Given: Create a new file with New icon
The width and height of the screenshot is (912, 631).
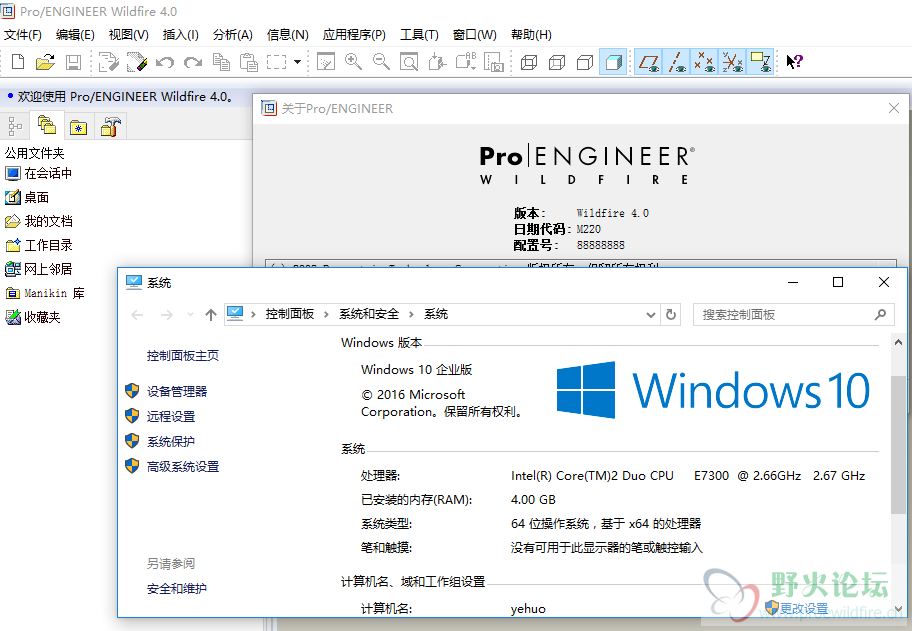Looking at the screenshot, I should click(18, 62).
